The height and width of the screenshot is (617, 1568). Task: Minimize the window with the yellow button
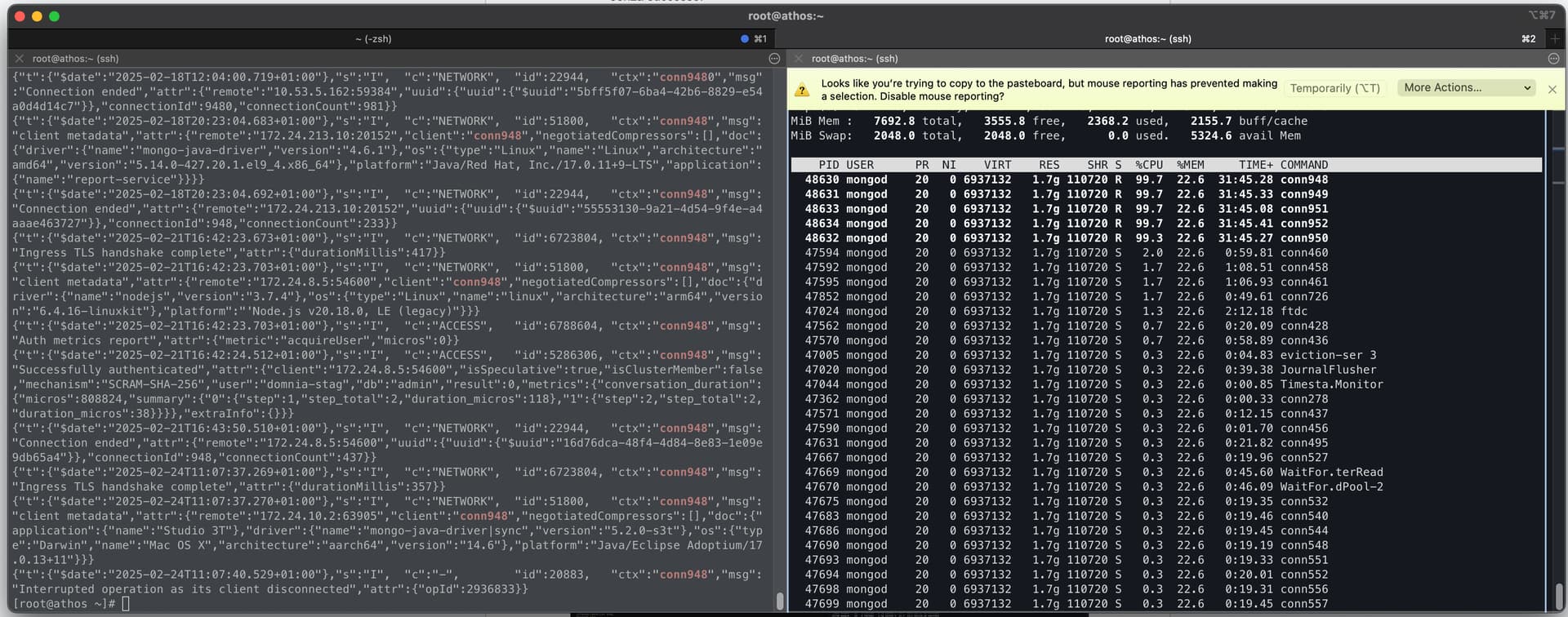pyautogui.click(x=37, y=16)
